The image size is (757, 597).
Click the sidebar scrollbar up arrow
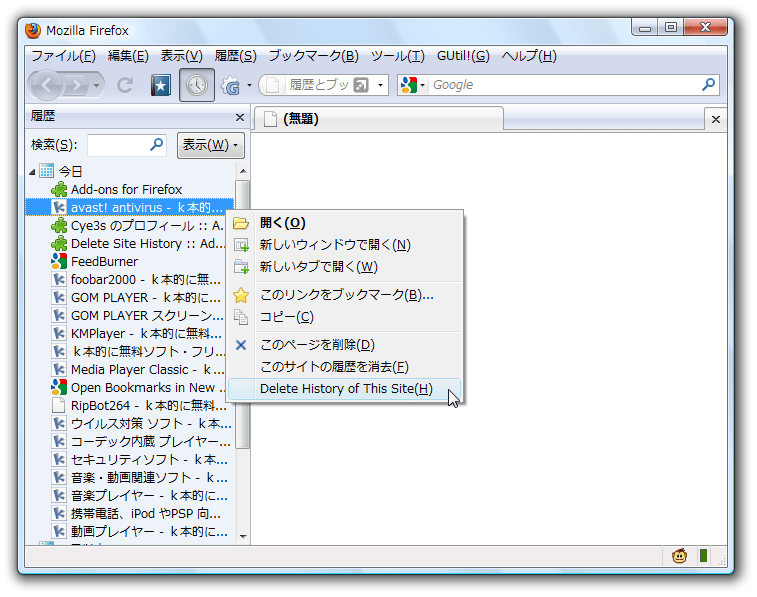243,171
